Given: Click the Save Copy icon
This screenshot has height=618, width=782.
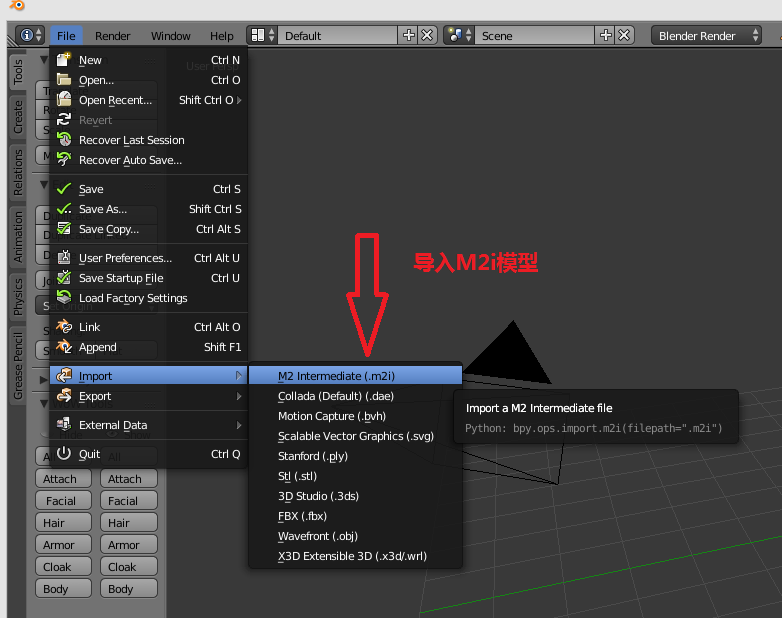Looking at the screenshot, I should [x=64, y=228].
